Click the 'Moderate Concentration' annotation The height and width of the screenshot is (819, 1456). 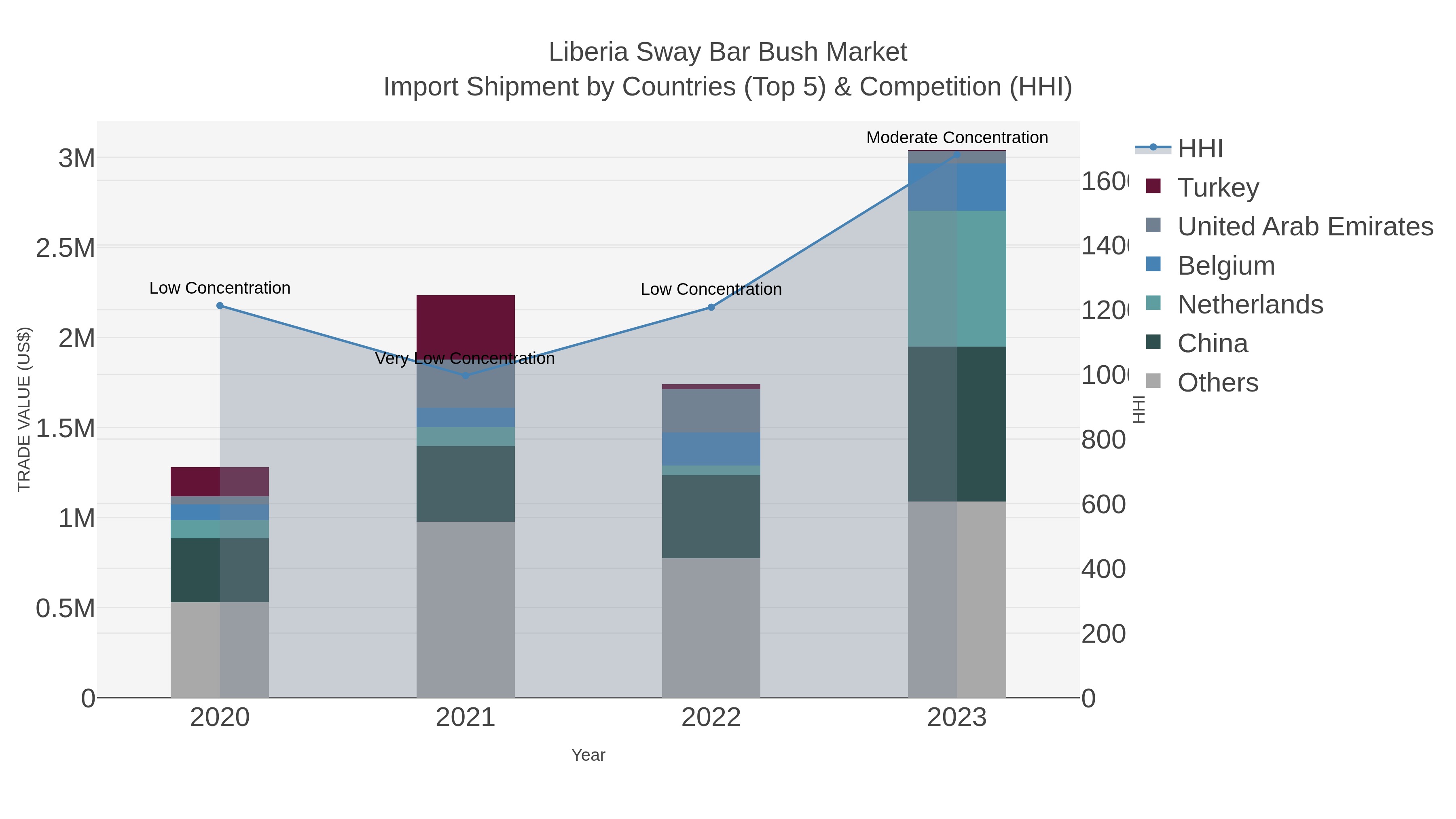click(957, 138)
